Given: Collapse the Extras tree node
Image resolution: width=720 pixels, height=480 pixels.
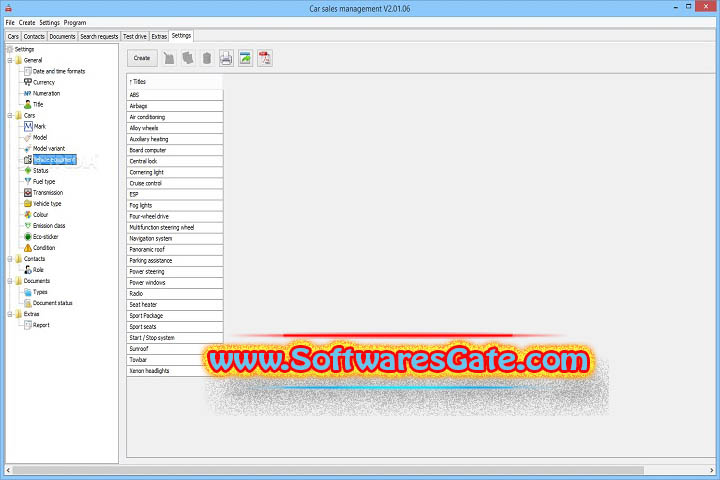Looking at the screenshot, I should tap(10, 314).
